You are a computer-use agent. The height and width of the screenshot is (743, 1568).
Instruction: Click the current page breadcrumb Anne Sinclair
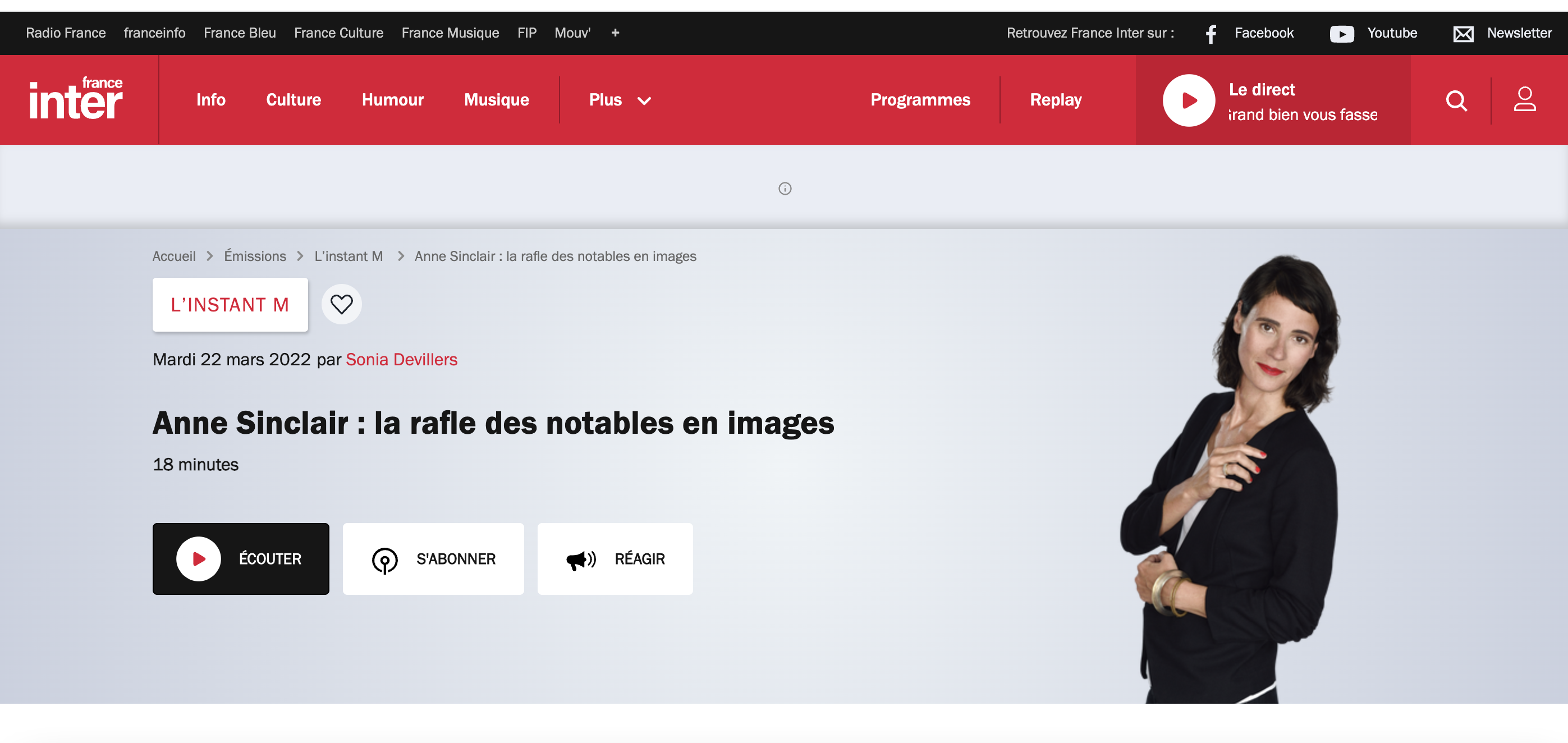click(x=555, y=256)
